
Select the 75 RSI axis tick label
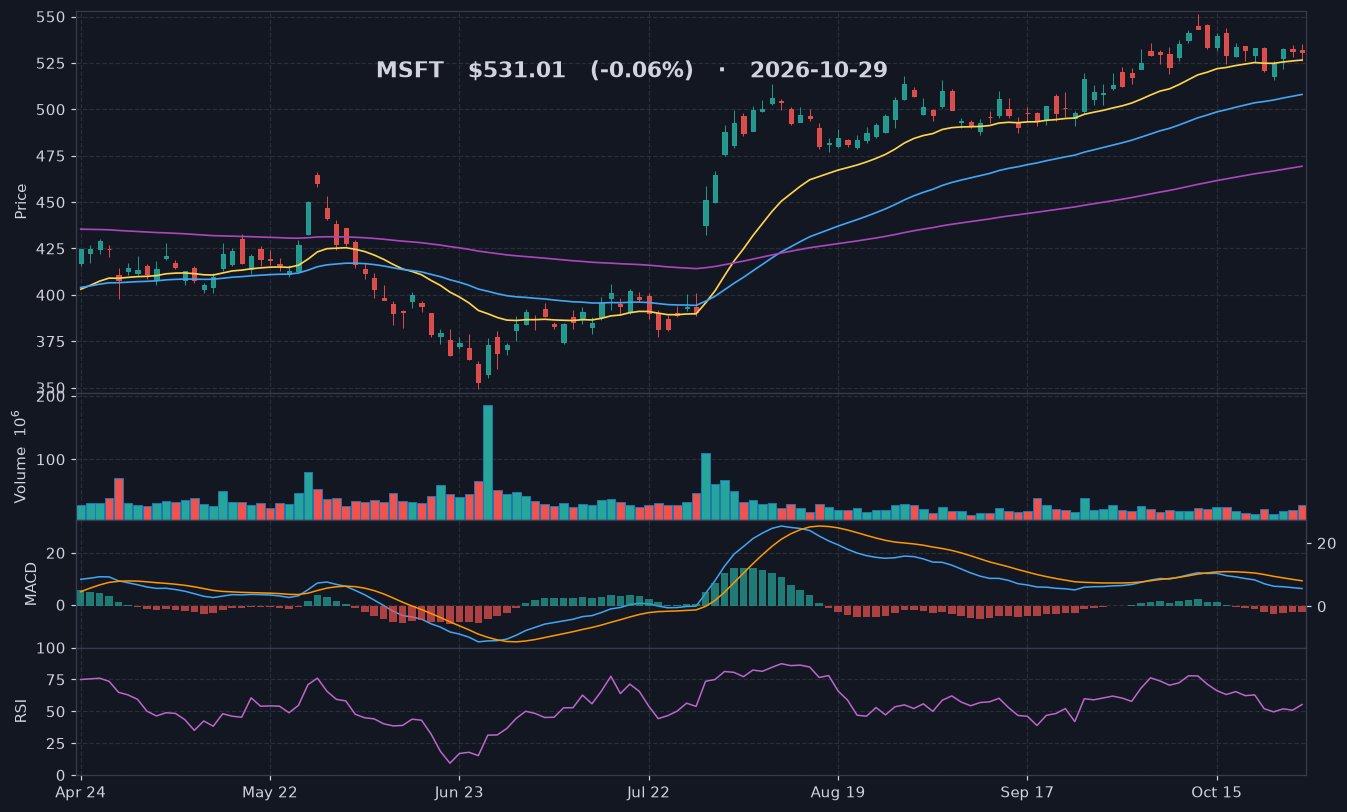coord(57,681)
